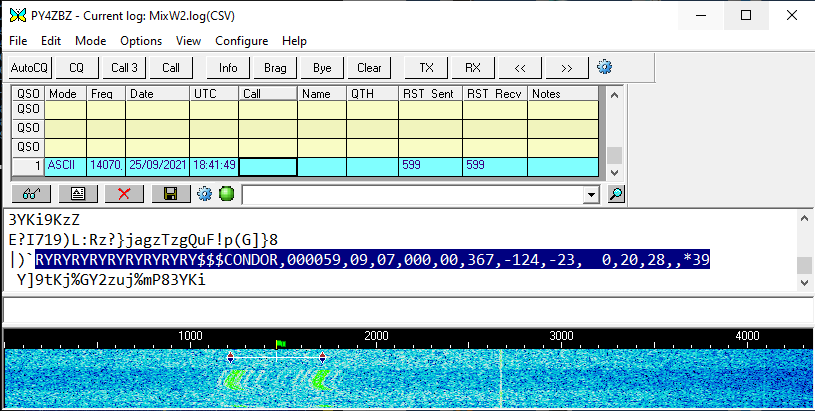Open settings gear beside the save icon
Viewport: 815px width, 411px height.
pos(205,194)
